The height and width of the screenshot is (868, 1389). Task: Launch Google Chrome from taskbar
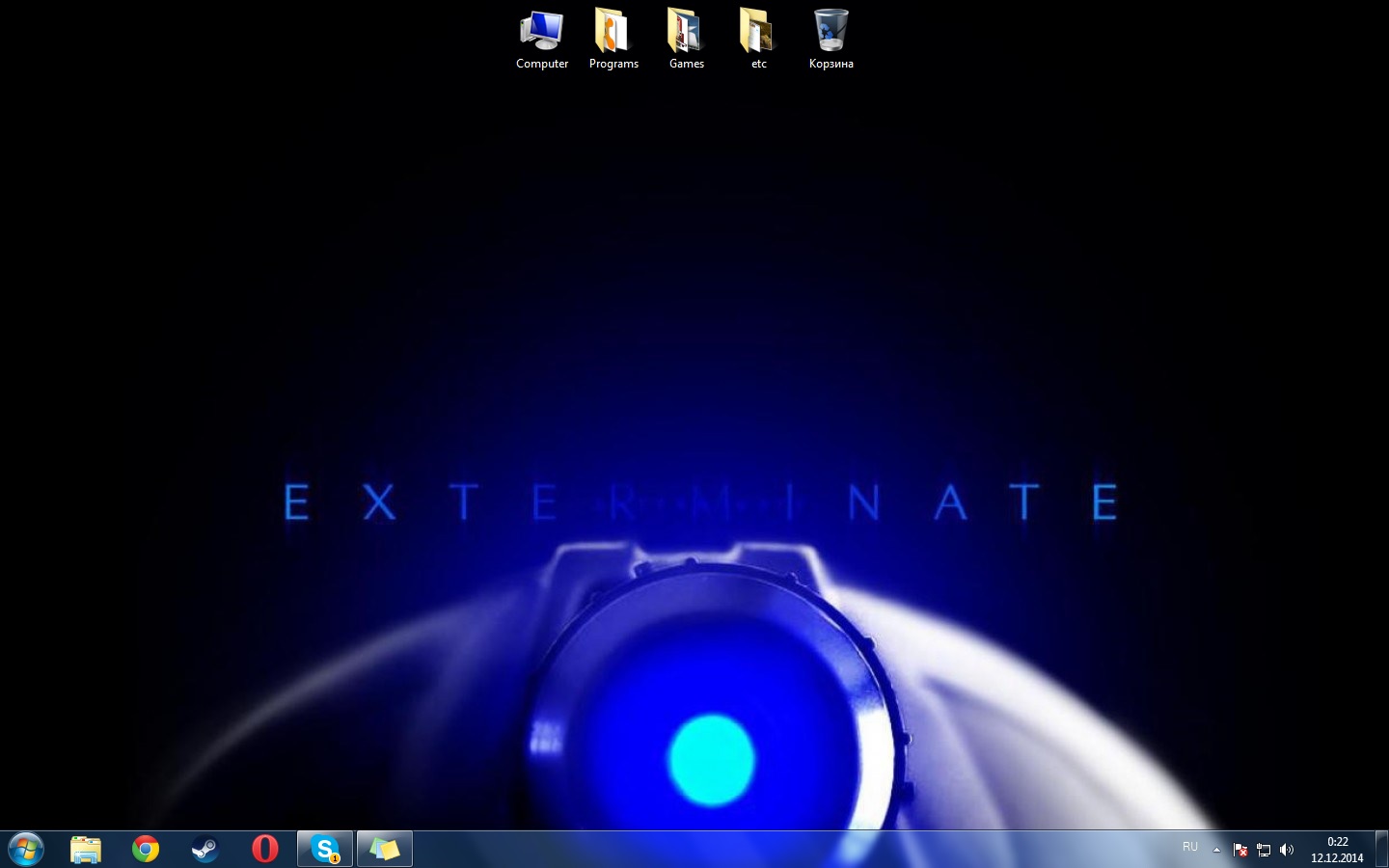click(x=146, y=850)
